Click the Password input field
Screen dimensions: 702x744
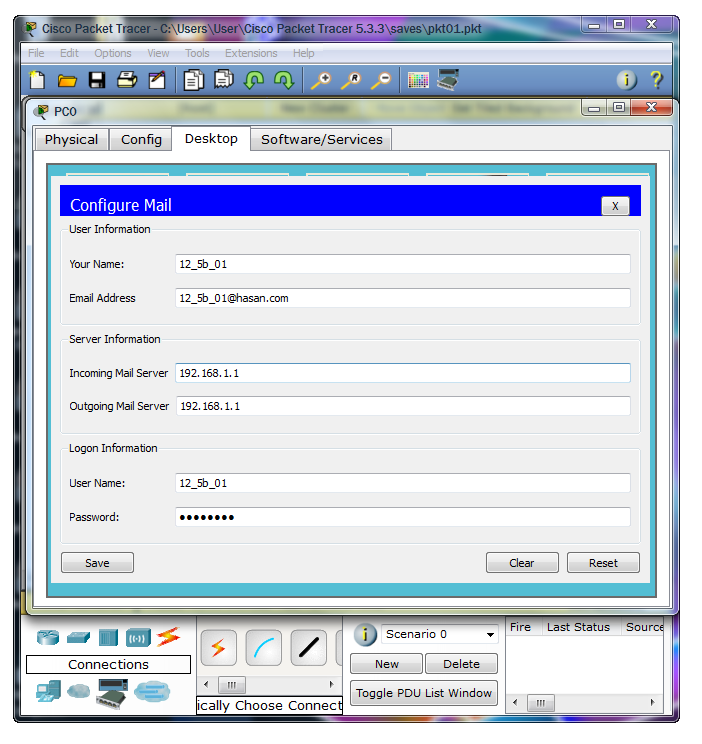coord(402,517)
